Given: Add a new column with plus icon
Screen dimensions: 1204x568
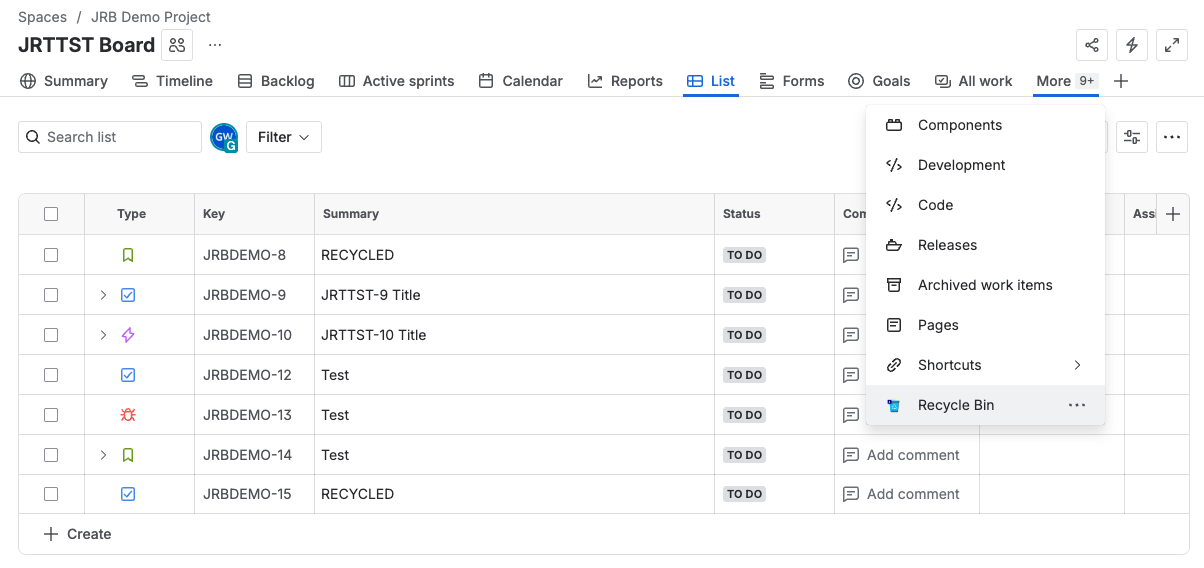Looking at the screenshot, I should coord(1173,214).
